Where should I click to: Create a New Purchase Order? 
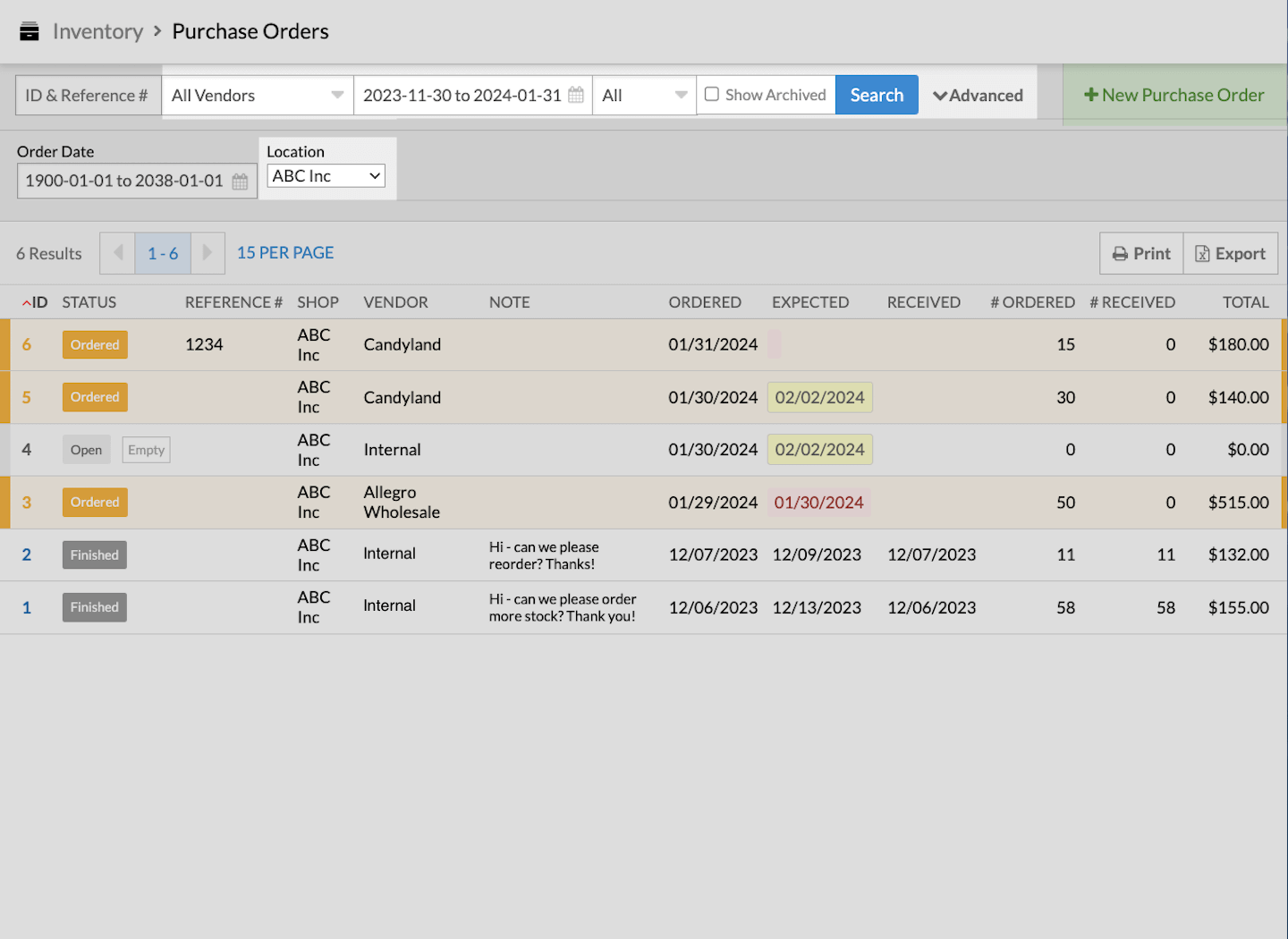1174,95
